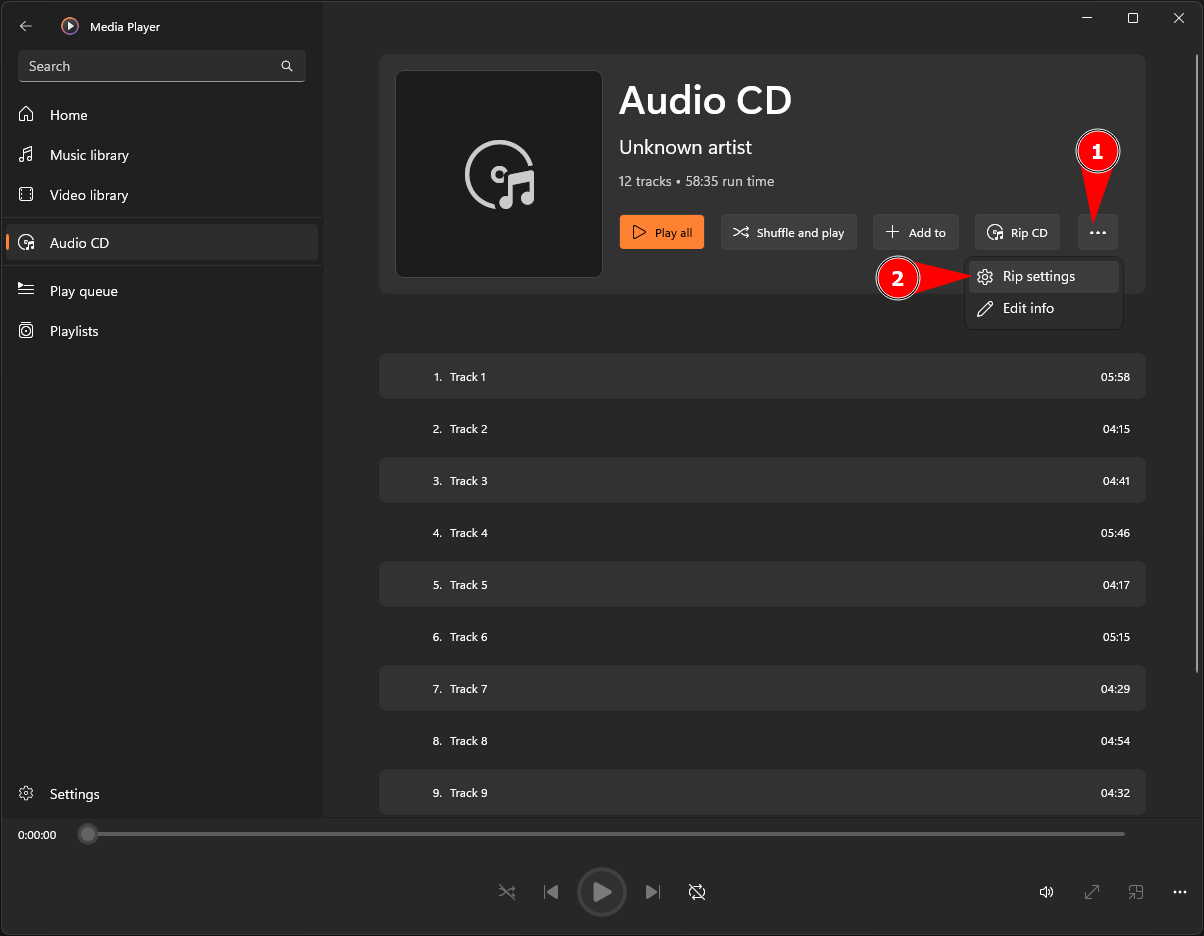This screenshot has height=936, width=1204.
Task: Click the playback seek slider handle
Action: tap(88, 834)
